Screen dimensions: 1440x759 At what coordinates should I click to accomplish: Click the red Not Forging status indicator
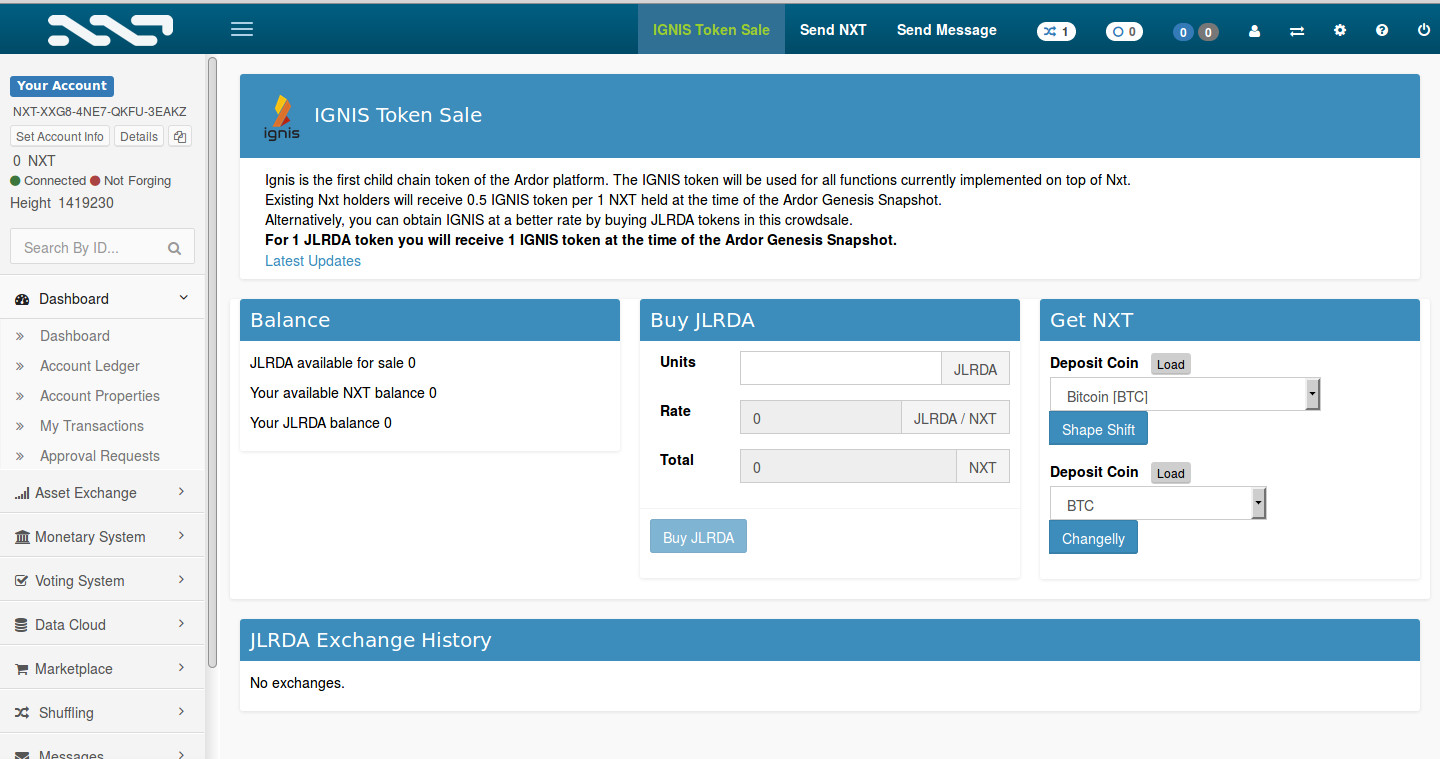pos(95,181)
